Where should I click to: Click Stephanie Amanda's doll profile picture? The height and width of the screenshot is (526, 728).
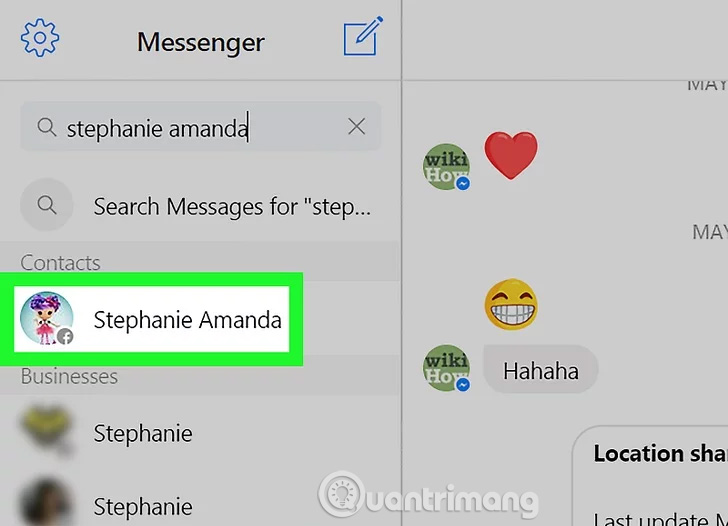coord(46,318)
